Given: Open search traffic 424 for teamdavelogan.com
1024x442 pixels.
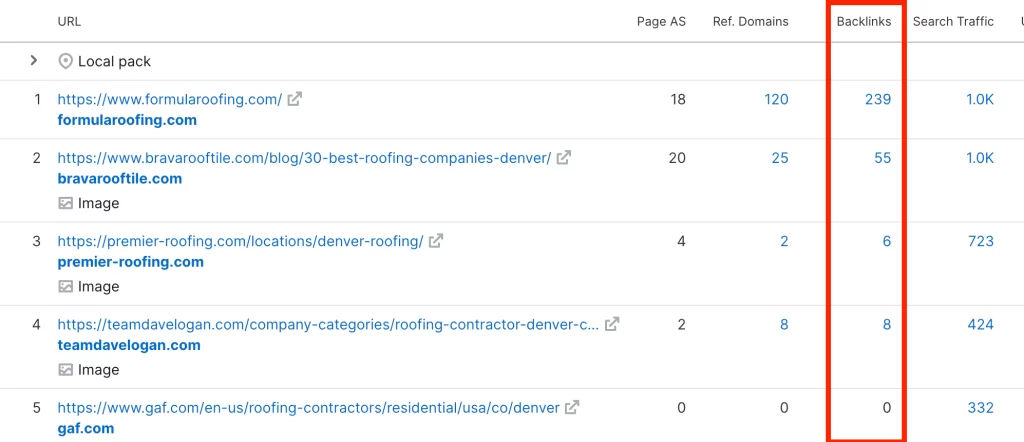Looking at the screenshot, I should click(981, 324).
